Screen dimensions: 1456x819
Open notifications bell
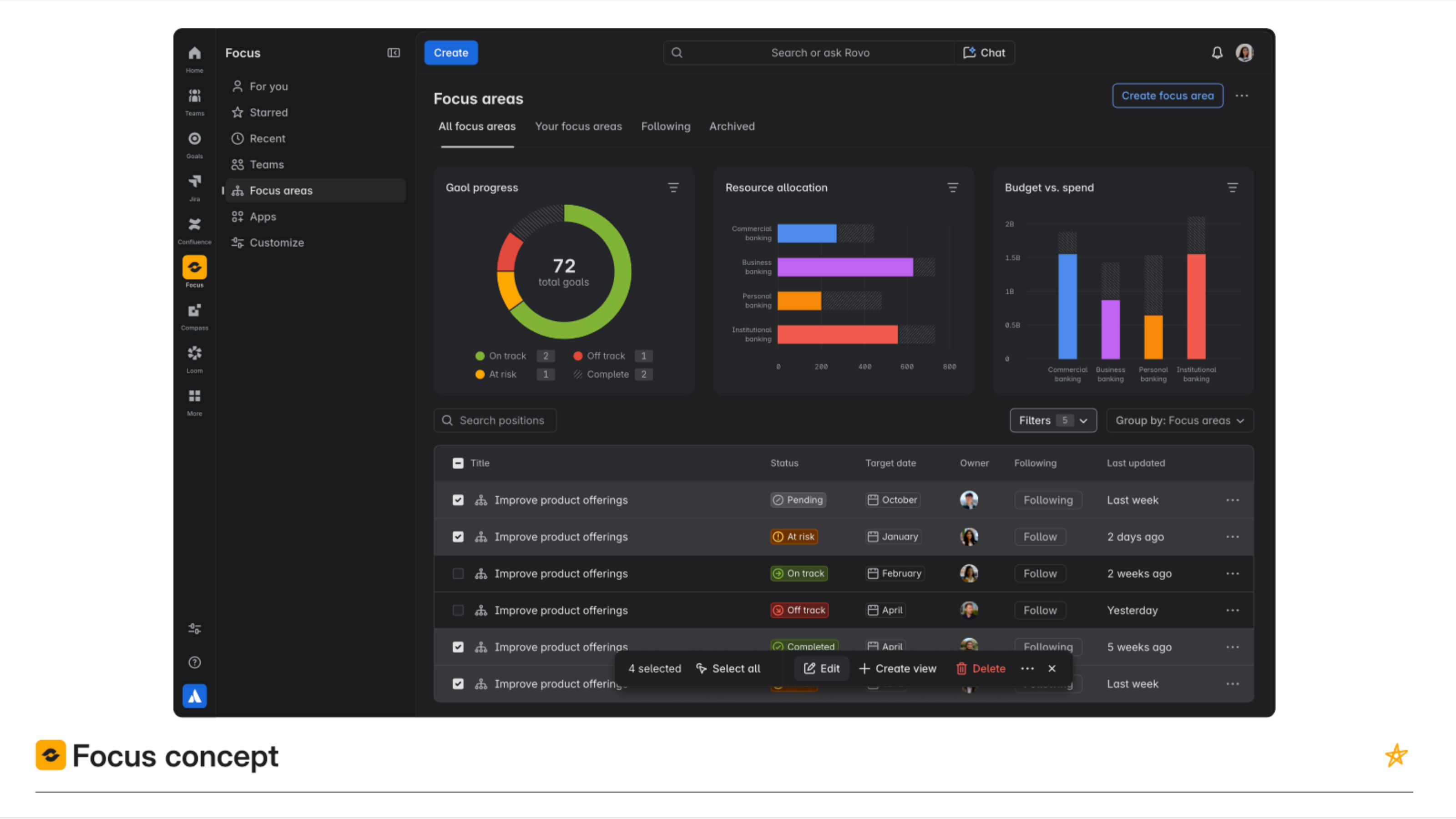(1217, 53)
